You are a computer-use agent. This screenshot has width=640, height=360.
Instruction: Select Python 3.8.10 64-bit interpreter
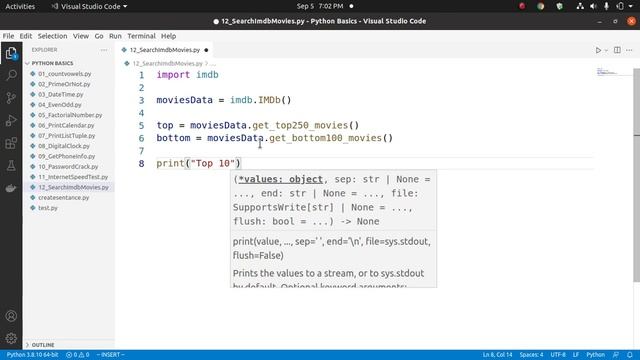pyautogui.click(x=33, y=355)
